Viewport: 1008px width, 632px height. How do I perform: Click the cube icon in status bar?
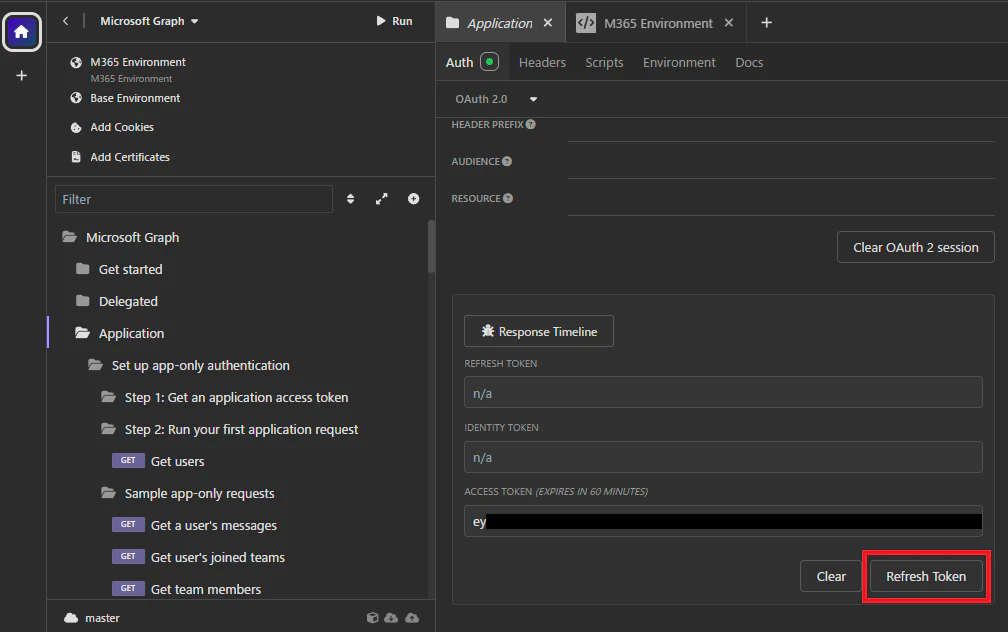pos(372,618)
